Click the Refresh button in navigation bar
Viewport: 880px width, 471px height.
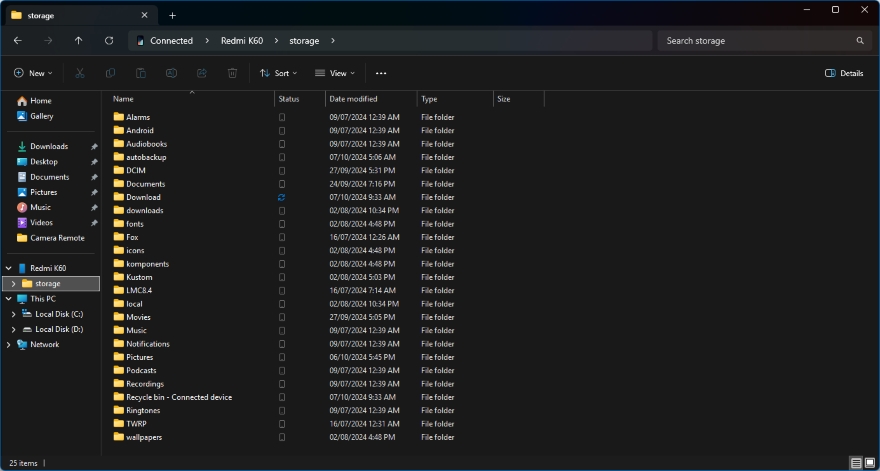tap(109, 41)
